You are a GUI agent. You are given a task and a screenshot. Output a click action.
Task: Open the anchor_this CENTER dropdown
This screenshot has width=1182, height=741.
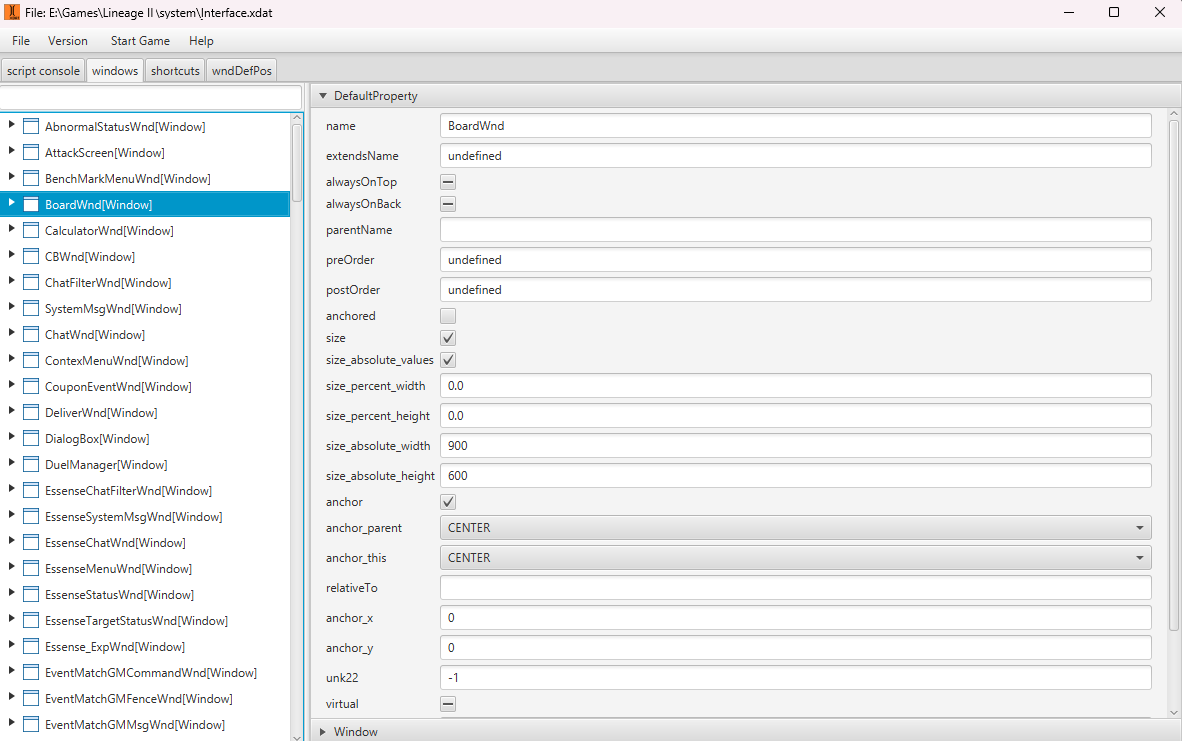point(795,558)
